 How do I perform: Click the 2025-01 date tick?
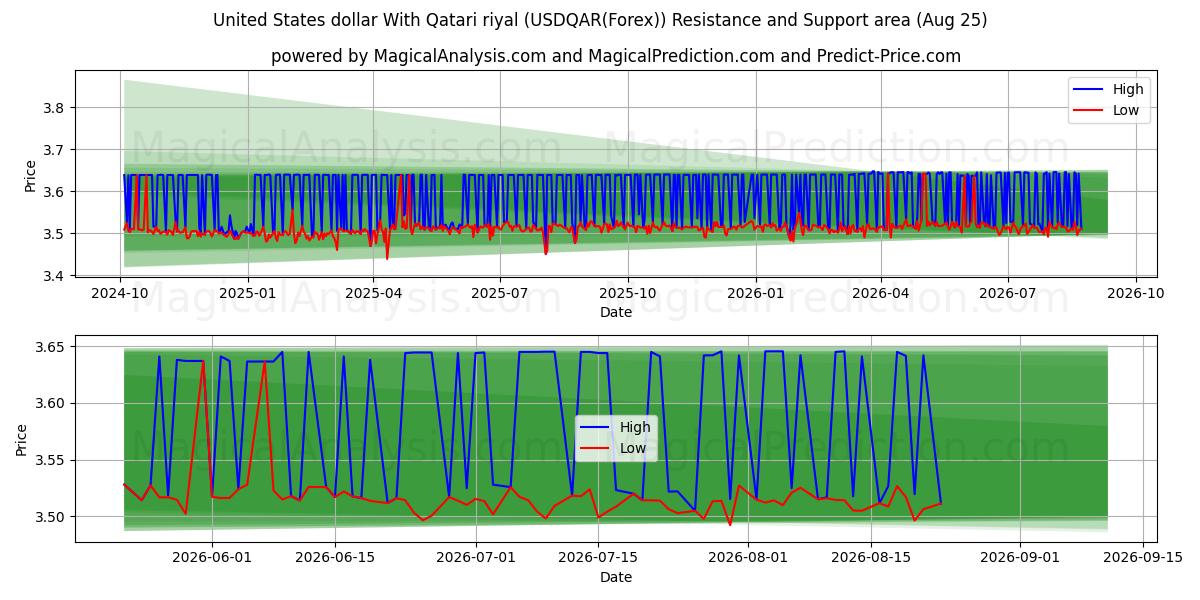coord(247,293)
